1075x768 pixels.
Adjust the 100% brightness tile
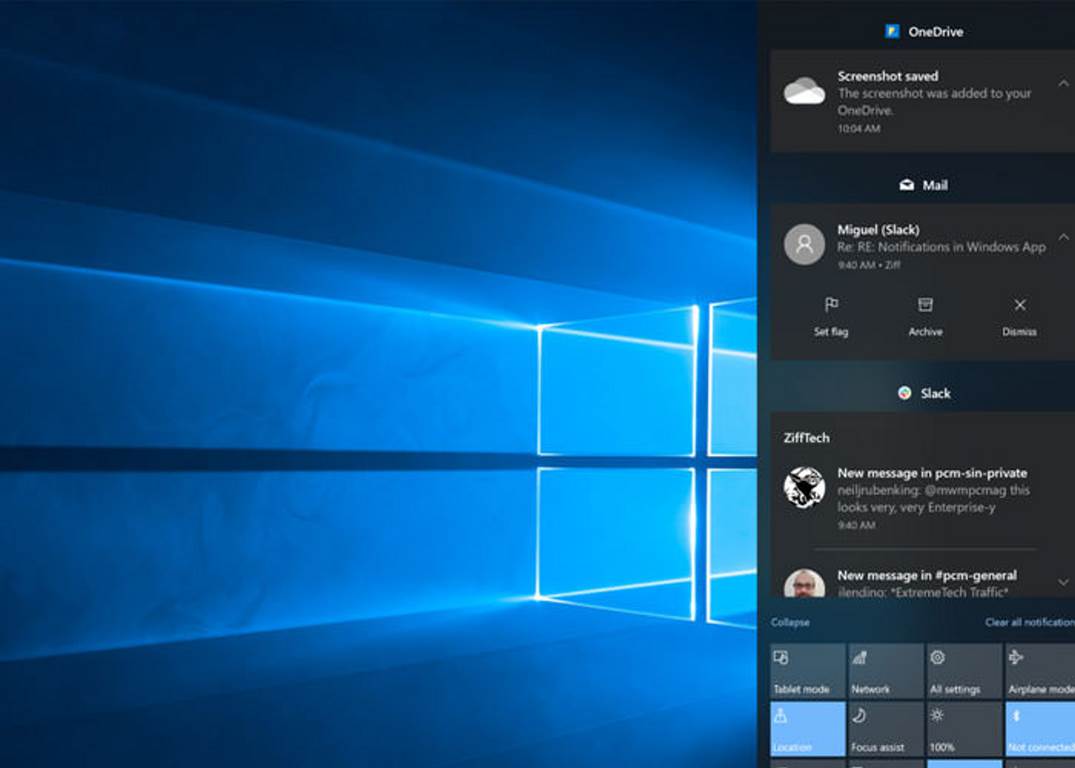point(964,729)
